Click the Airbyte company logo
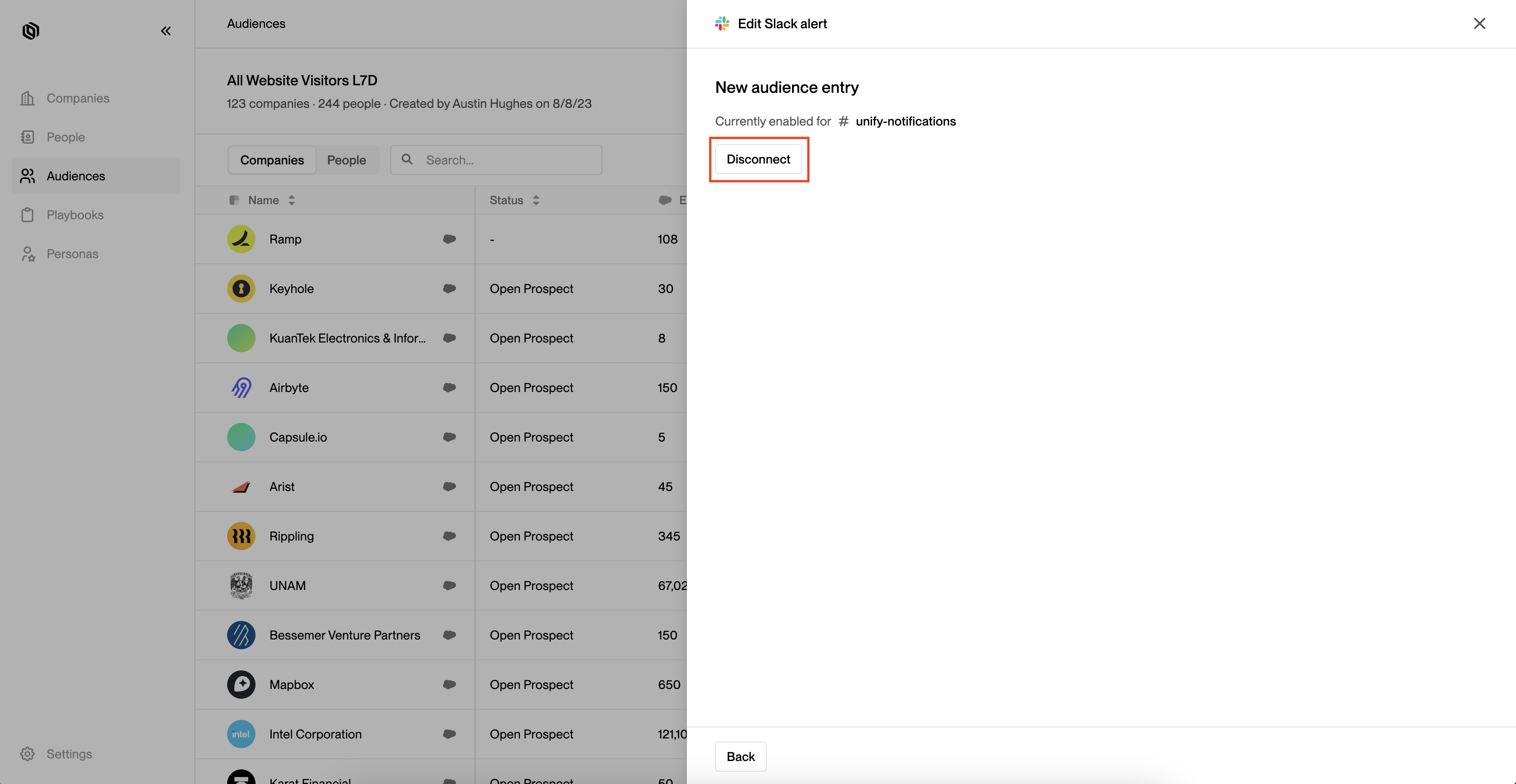Screen dimensions: 1516x784 coord(241,387)
